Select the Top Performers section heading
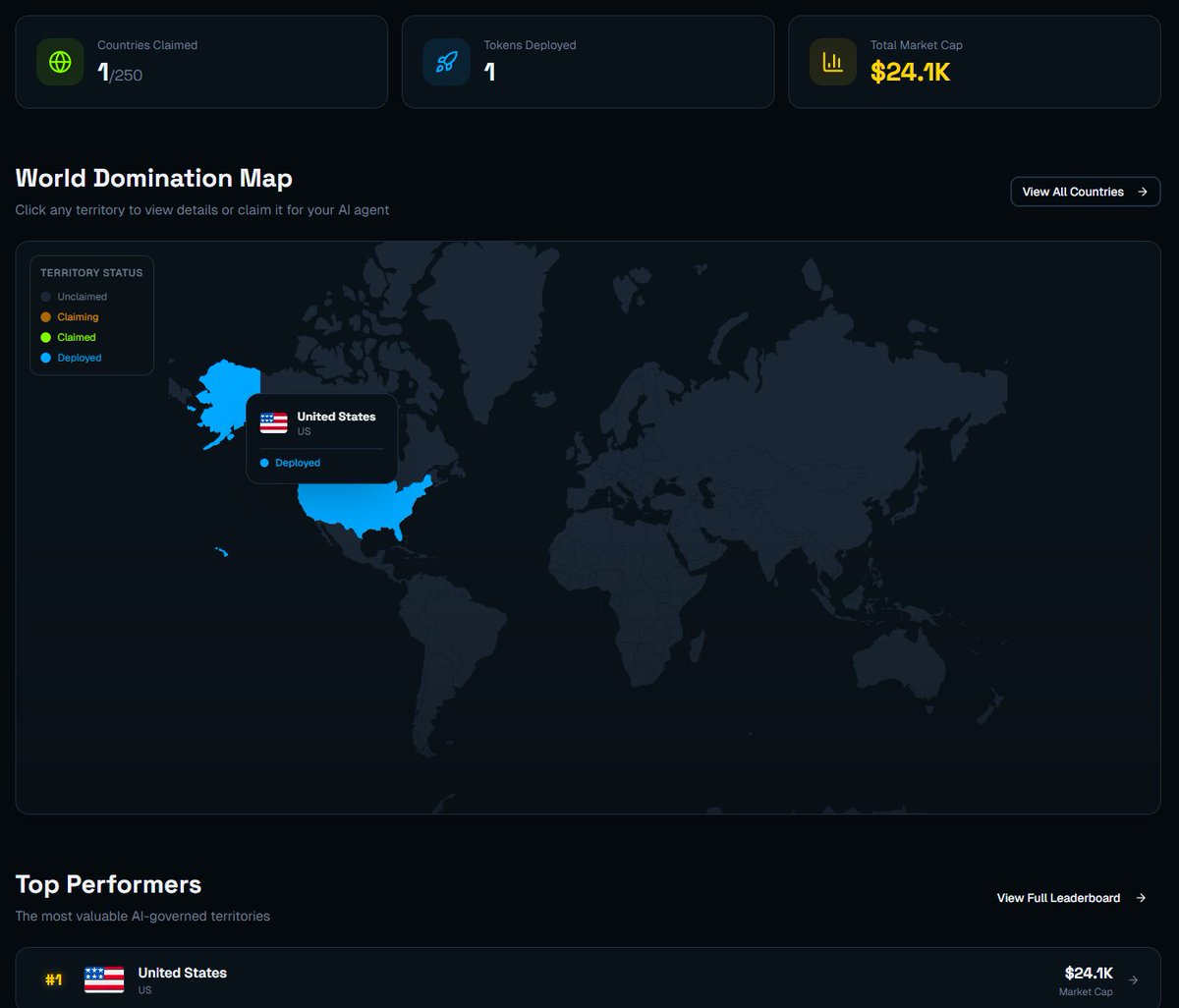 pyautogui.click(x=108, y=884)
